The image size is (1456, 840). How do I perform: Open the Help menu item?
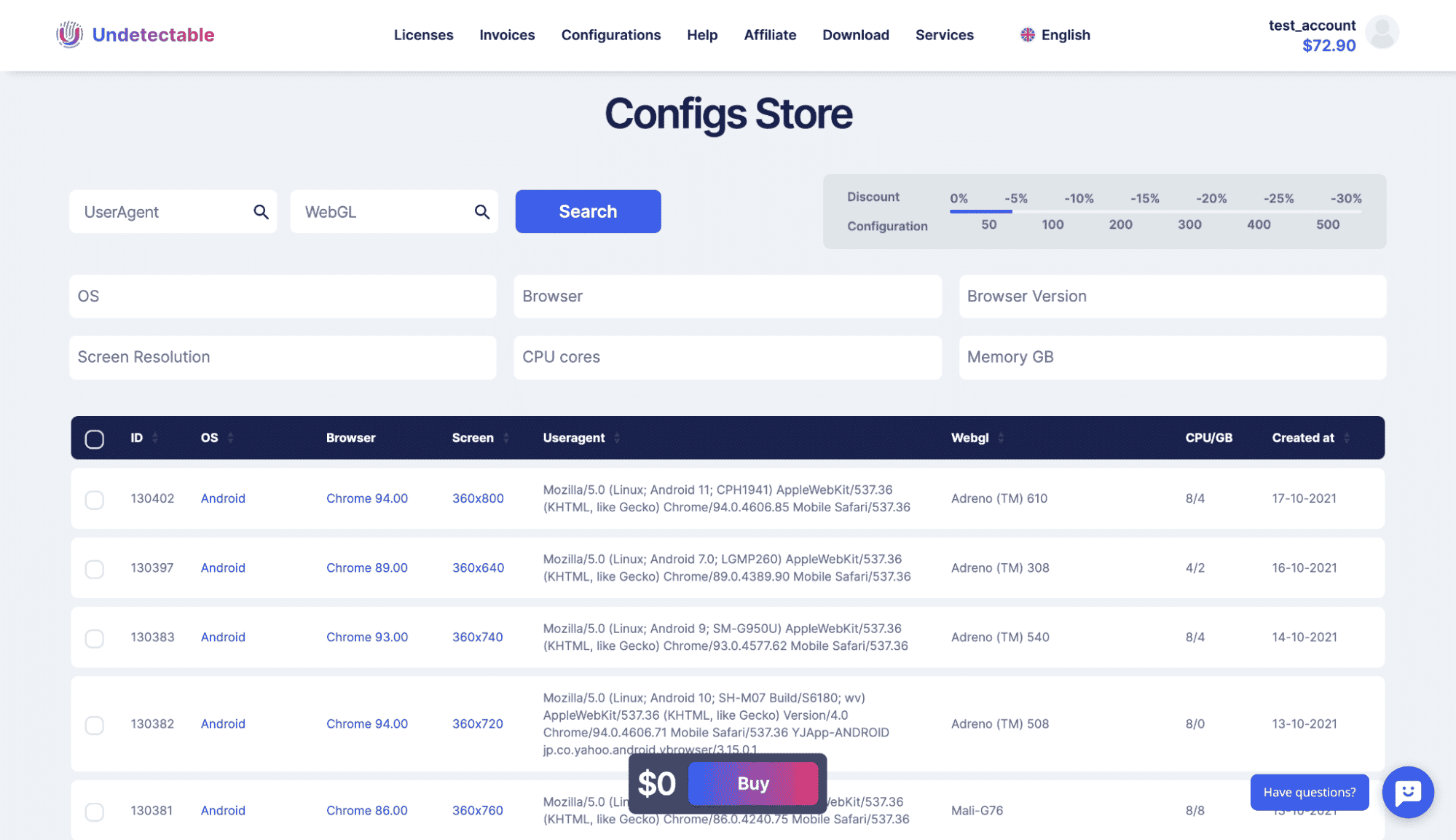pyautogui.click(x=702, y=35)
